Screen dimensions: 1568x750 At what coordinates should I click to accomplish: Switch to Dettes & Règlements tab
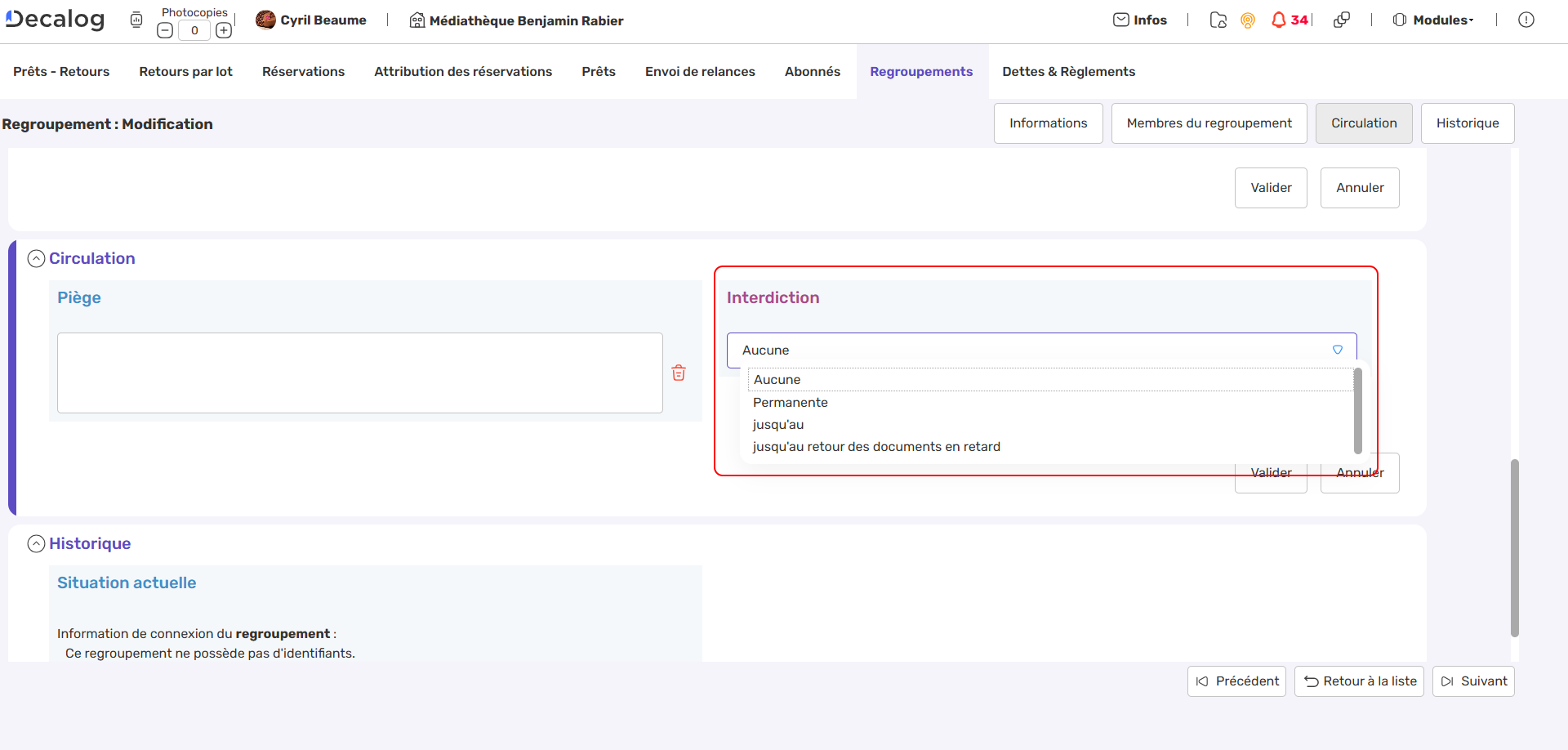pos(1068,72)
